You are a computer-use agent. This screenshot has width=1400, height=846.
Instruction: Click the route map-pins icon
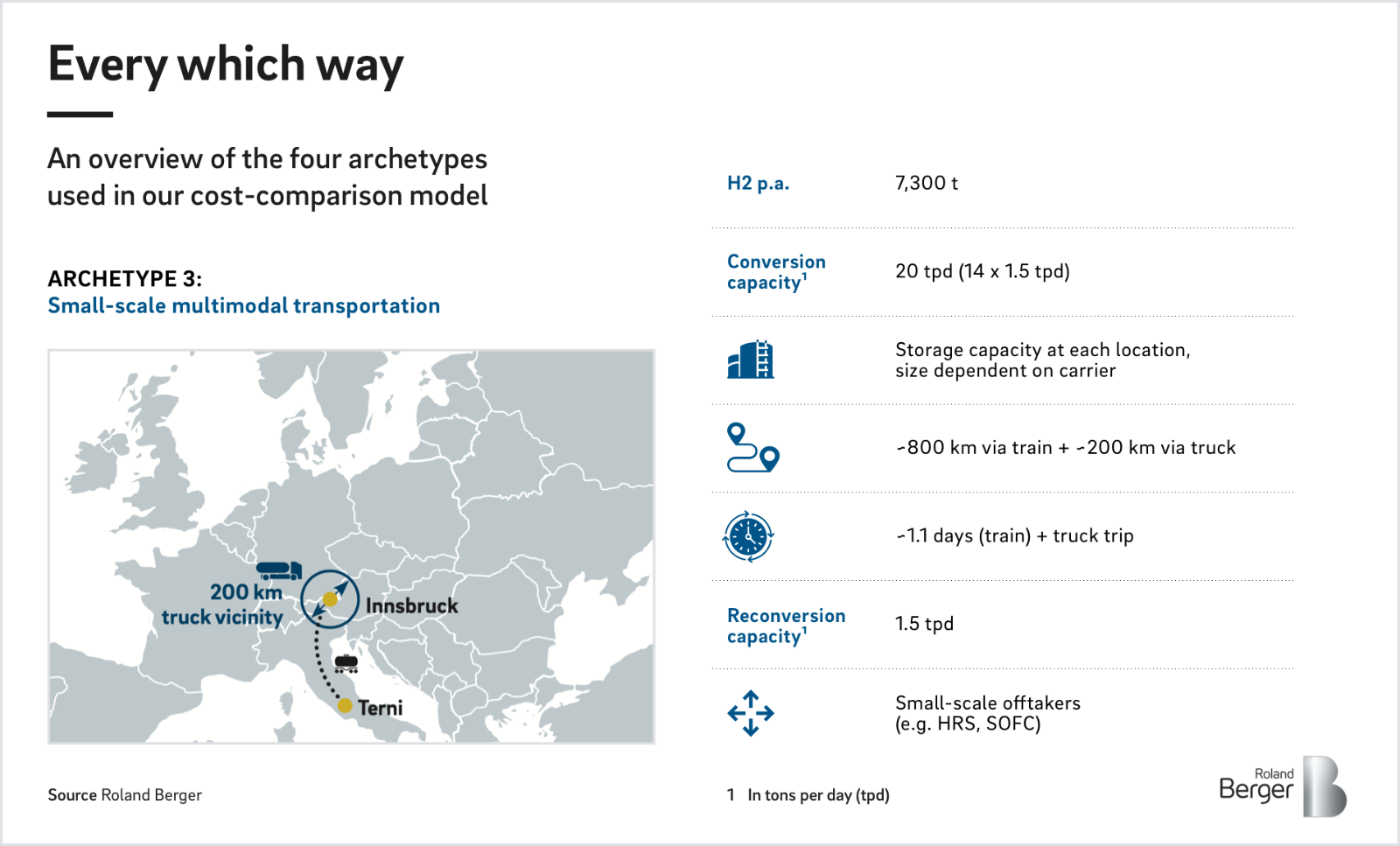(752, 448)
